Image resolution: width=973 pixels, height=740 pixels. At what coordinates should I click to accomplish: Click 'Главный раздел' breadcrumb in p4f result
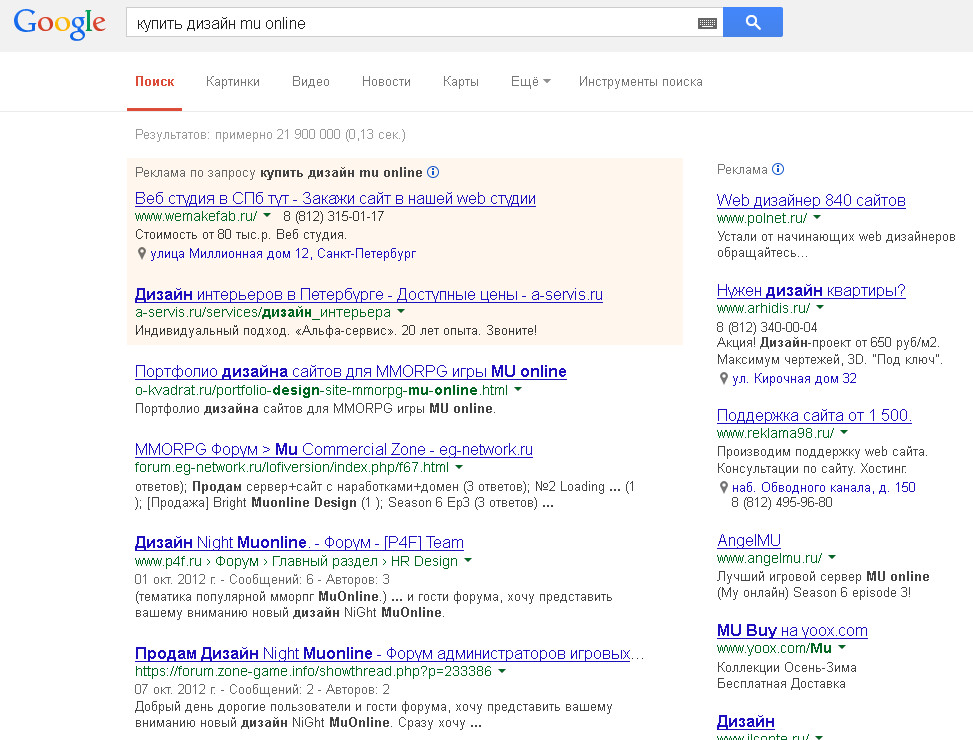[x=325, y=561]
